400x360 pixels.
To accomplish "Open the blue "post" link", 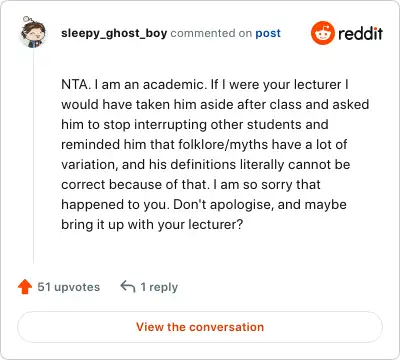I will [268, 34].
